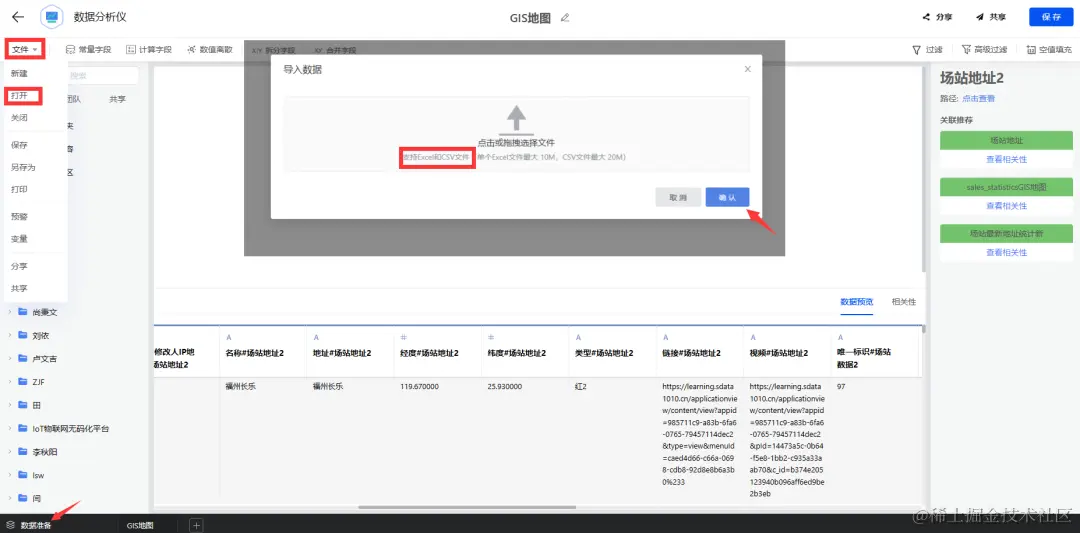Open the 高级过滤 advanced filter tool

[984, 50]
